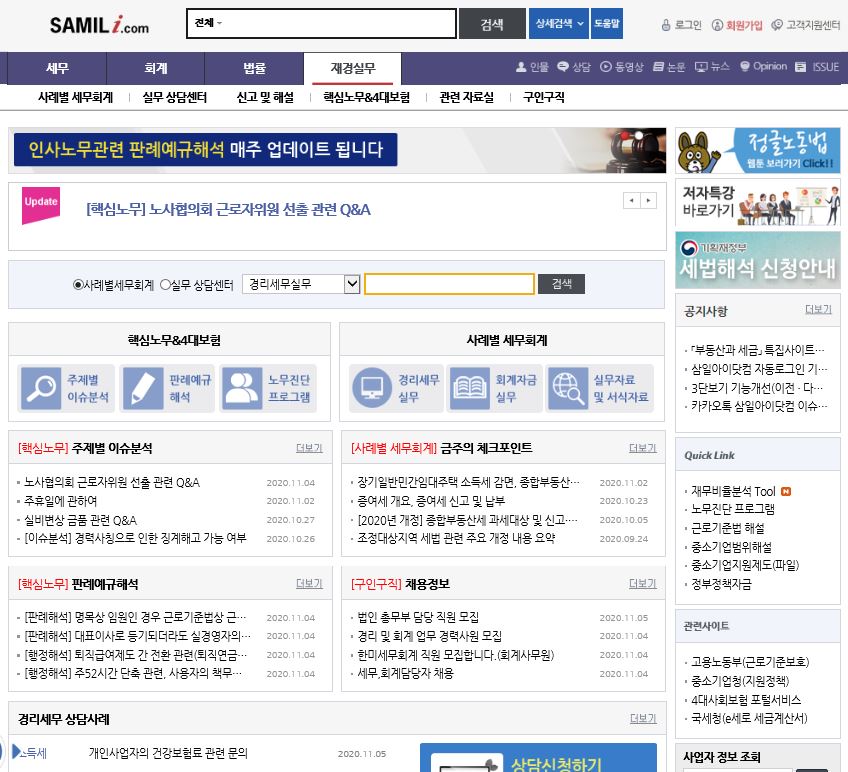Expand 상세검색 dropdown button
Image resolution: width=848 pixels, height=772 pixels.
[559, 23]
